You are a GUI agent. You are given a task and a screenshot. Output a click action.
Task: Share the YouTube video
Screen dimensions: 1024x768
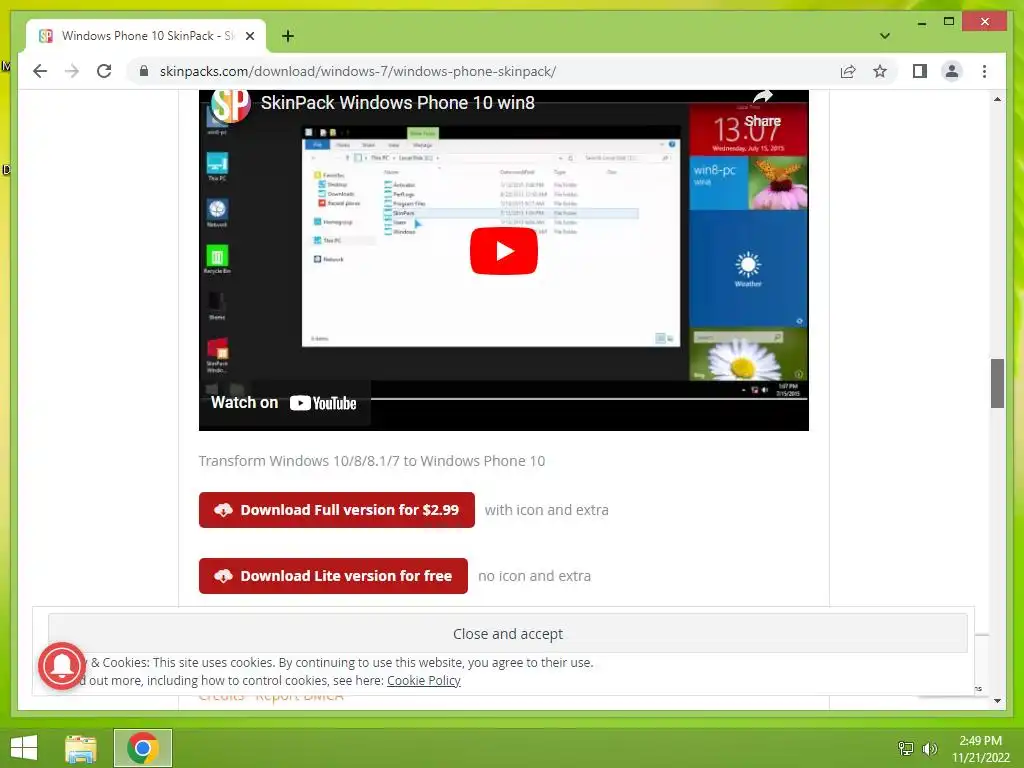point(762,108)
